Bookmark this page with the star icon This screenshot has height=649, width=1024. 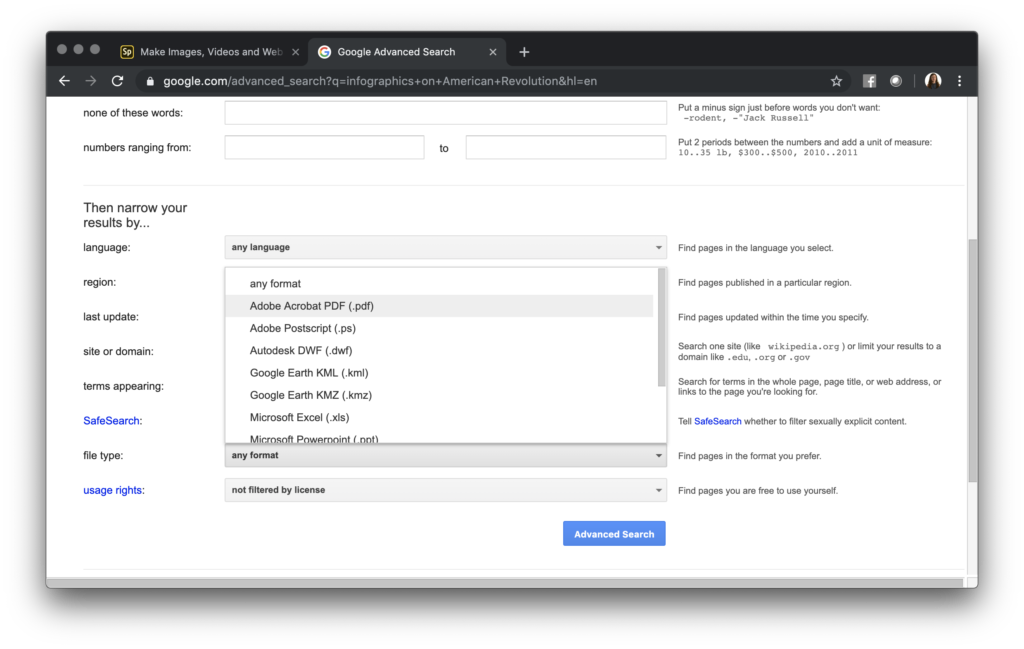[836, 81]
